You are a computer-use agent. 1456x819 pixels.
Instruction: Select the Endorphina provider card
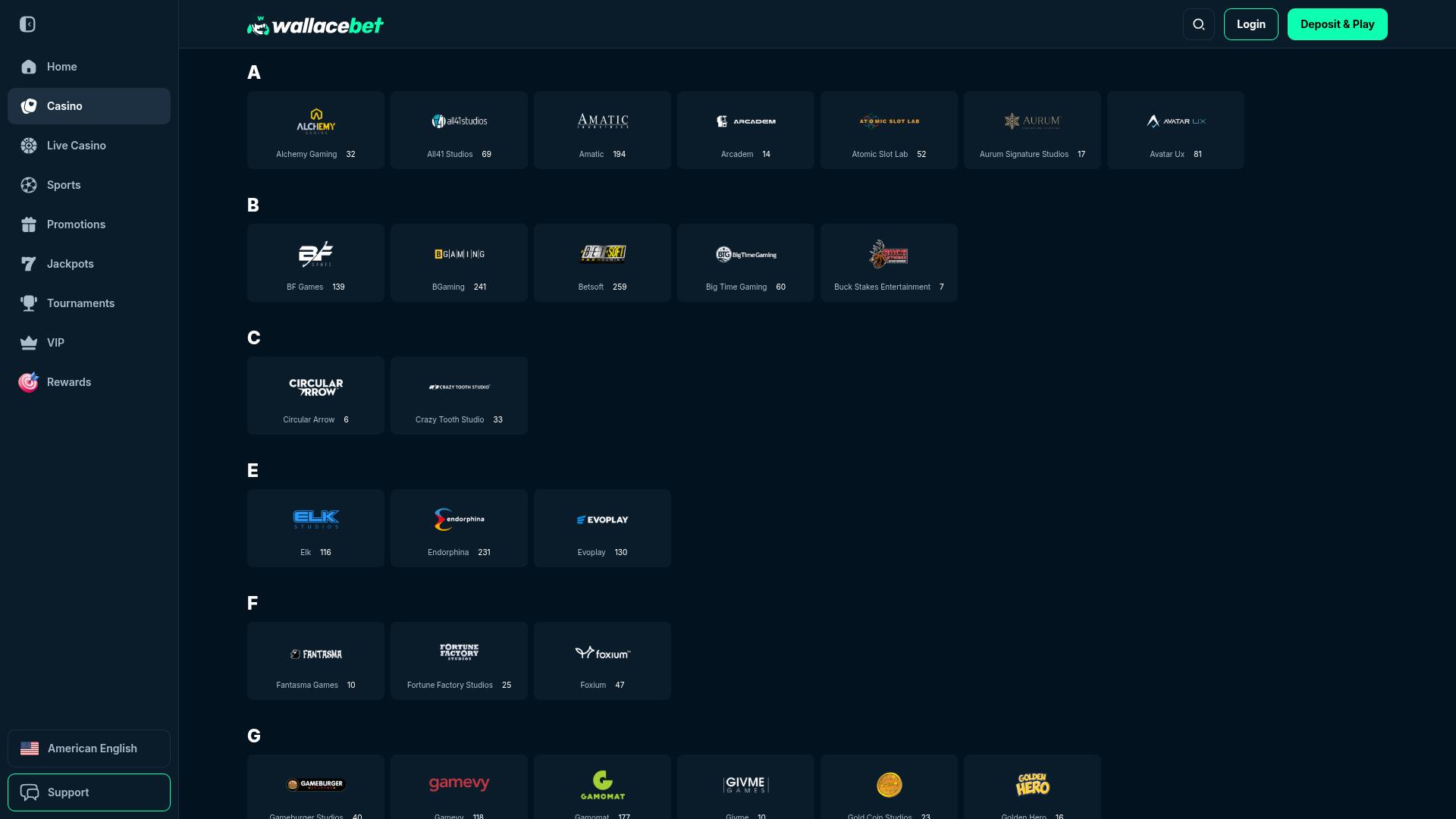459,528
